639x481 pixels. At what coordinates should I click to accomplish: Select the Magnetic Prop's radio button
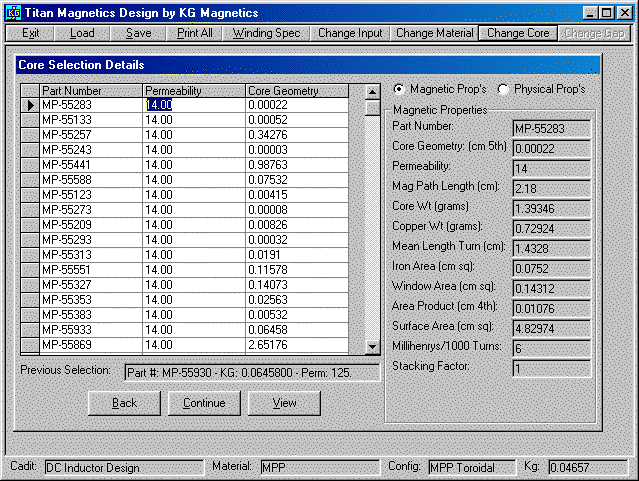tap(399, 89)
